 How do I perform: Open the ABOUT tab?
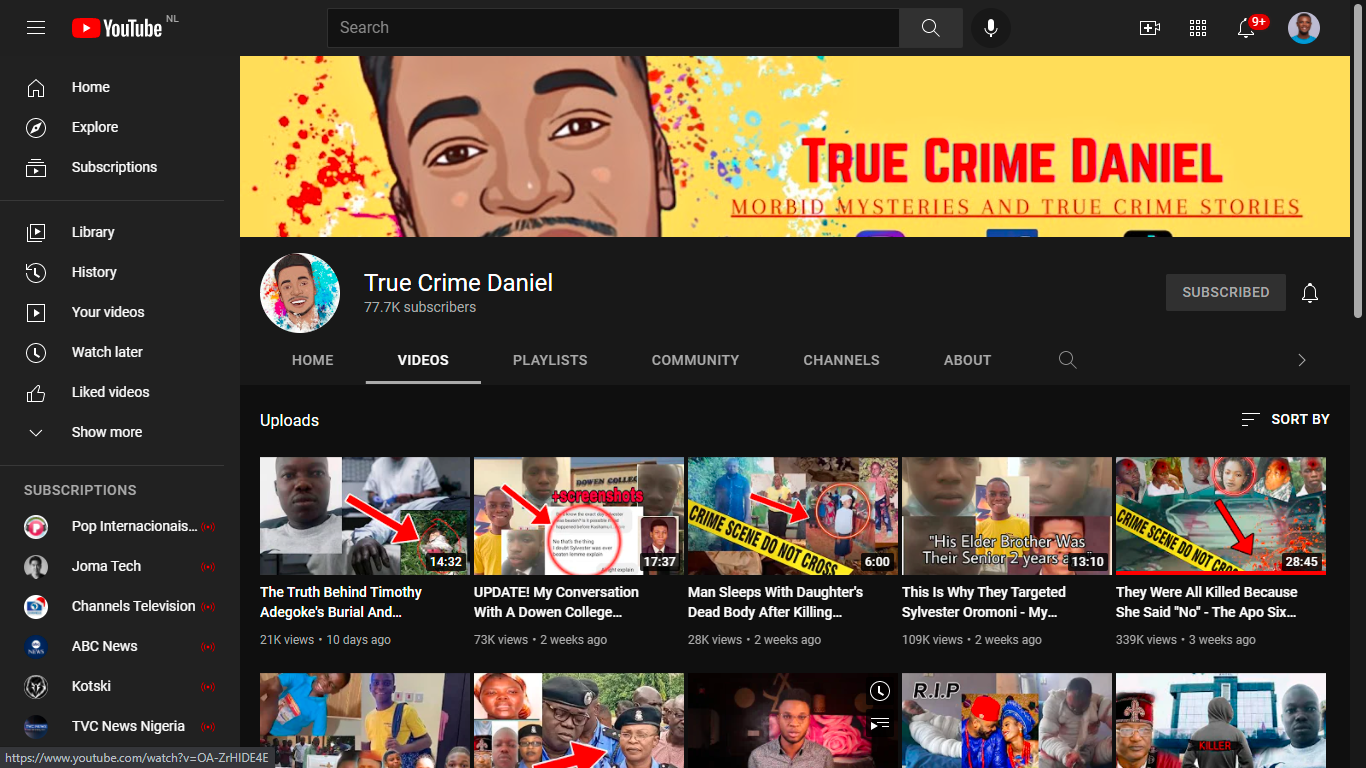(967, 360)
